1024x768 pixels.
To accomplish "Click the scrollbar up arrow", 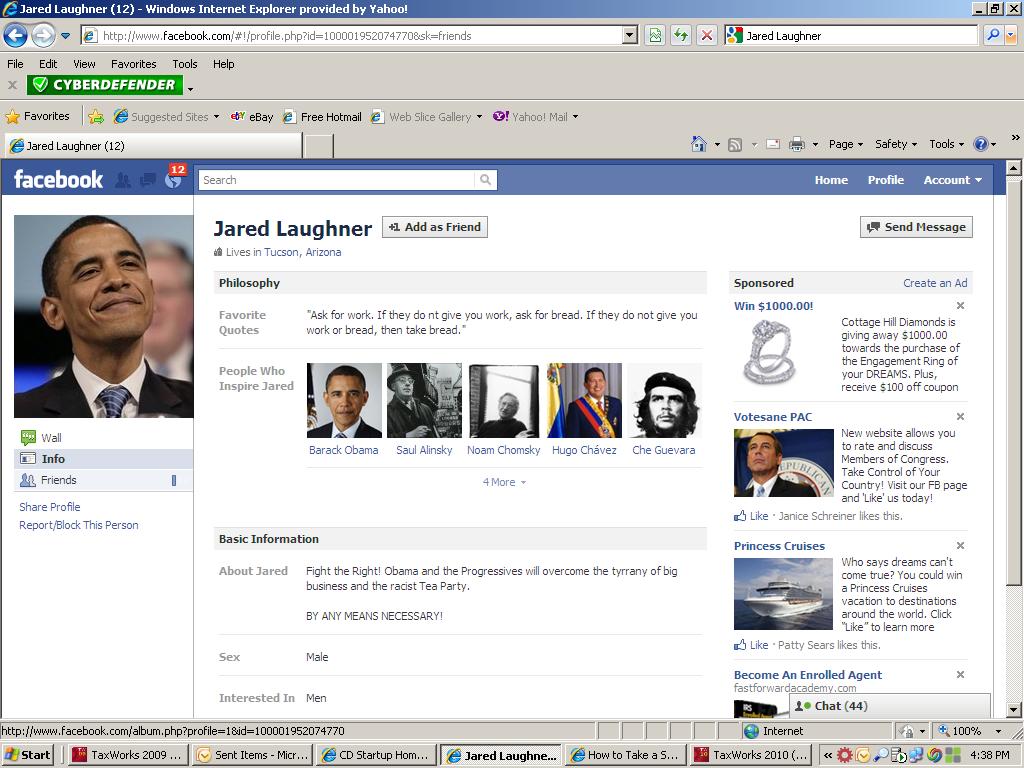I will click(1013, 168).
